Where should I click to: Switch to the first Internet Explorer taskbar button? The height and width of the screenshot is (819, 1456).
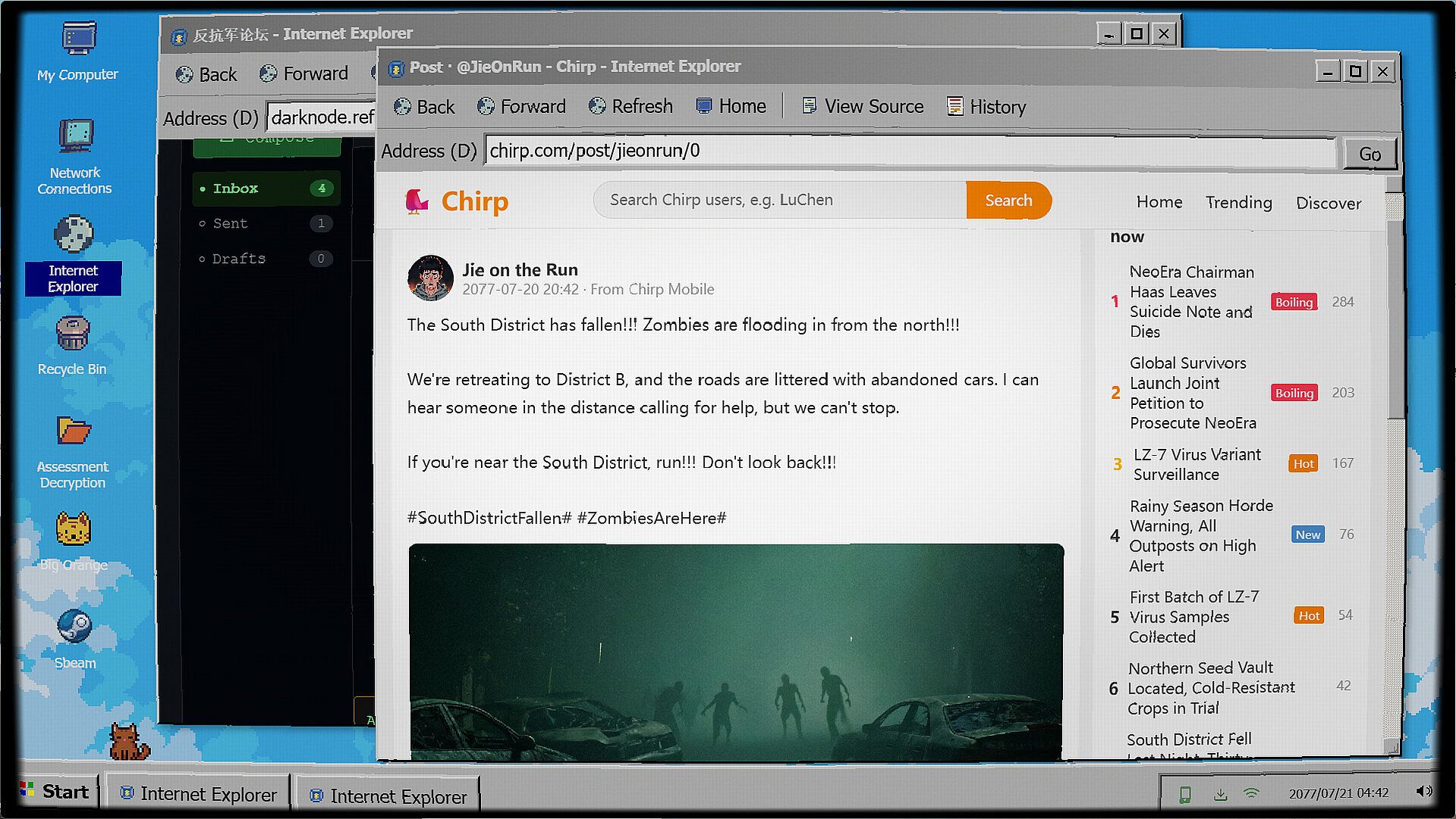(x=198, y=794)
